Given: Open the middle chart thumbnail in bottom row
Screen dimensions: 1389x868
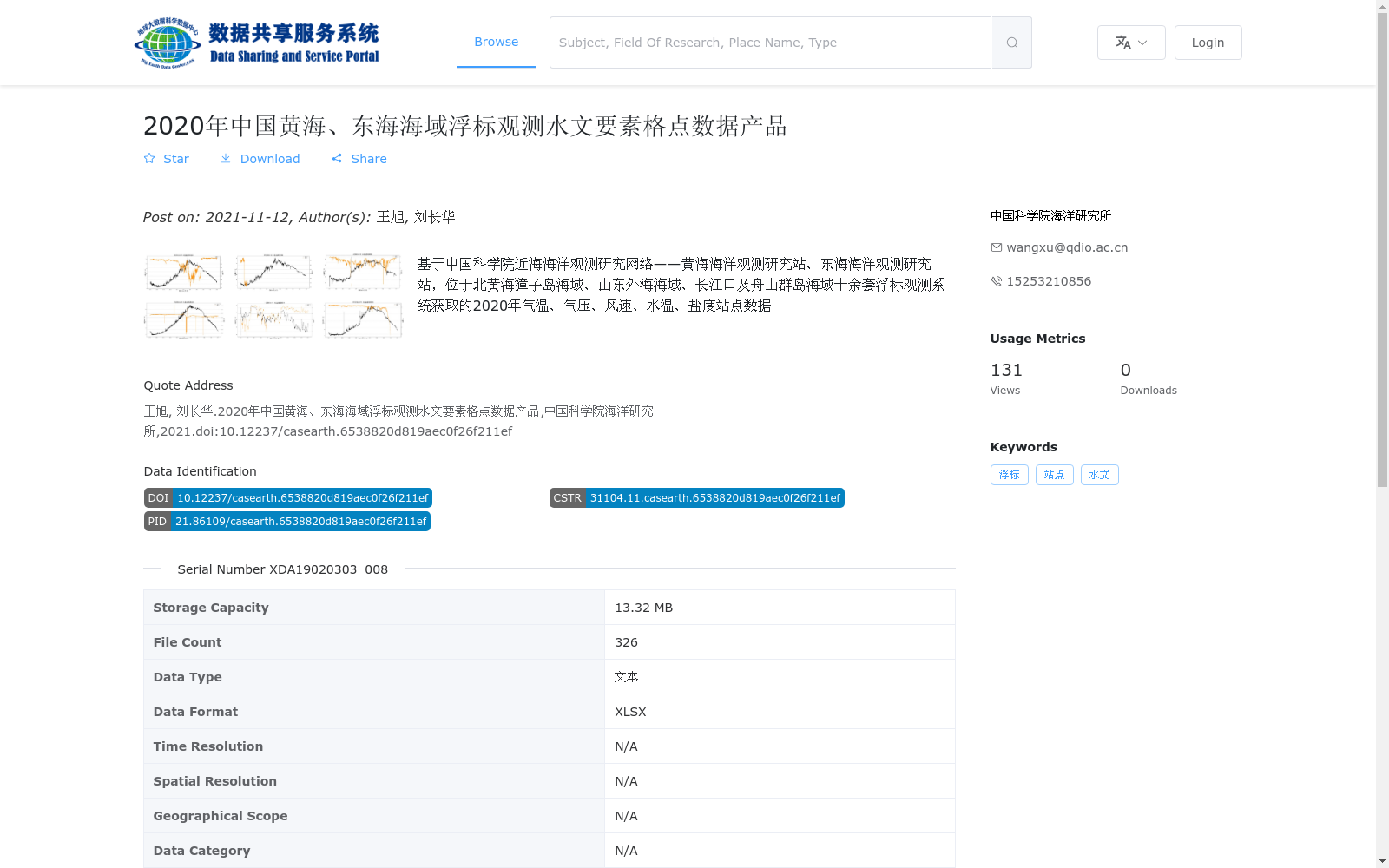Looking at the screenshot, I should click(273, 320).
